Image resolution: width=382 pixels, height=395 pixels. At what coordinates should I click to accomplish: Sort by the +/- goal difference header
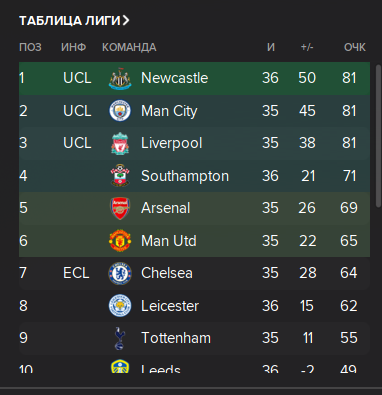point(307,47)
